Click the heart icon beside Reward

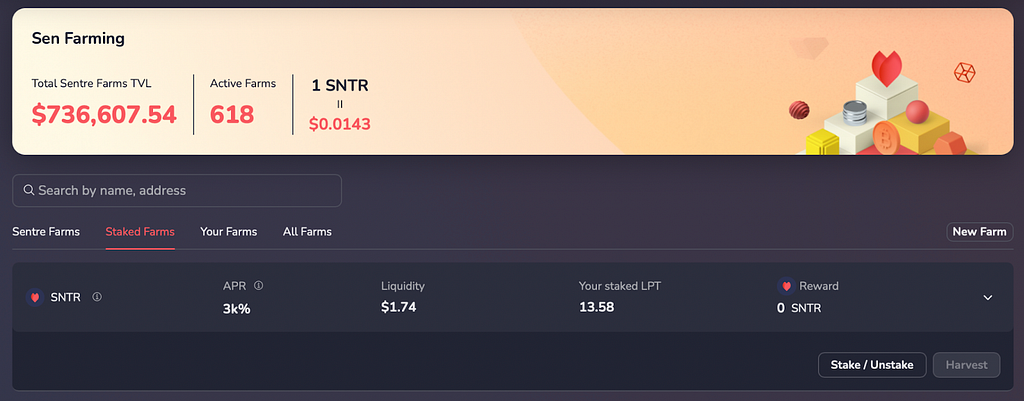[786, 286]
